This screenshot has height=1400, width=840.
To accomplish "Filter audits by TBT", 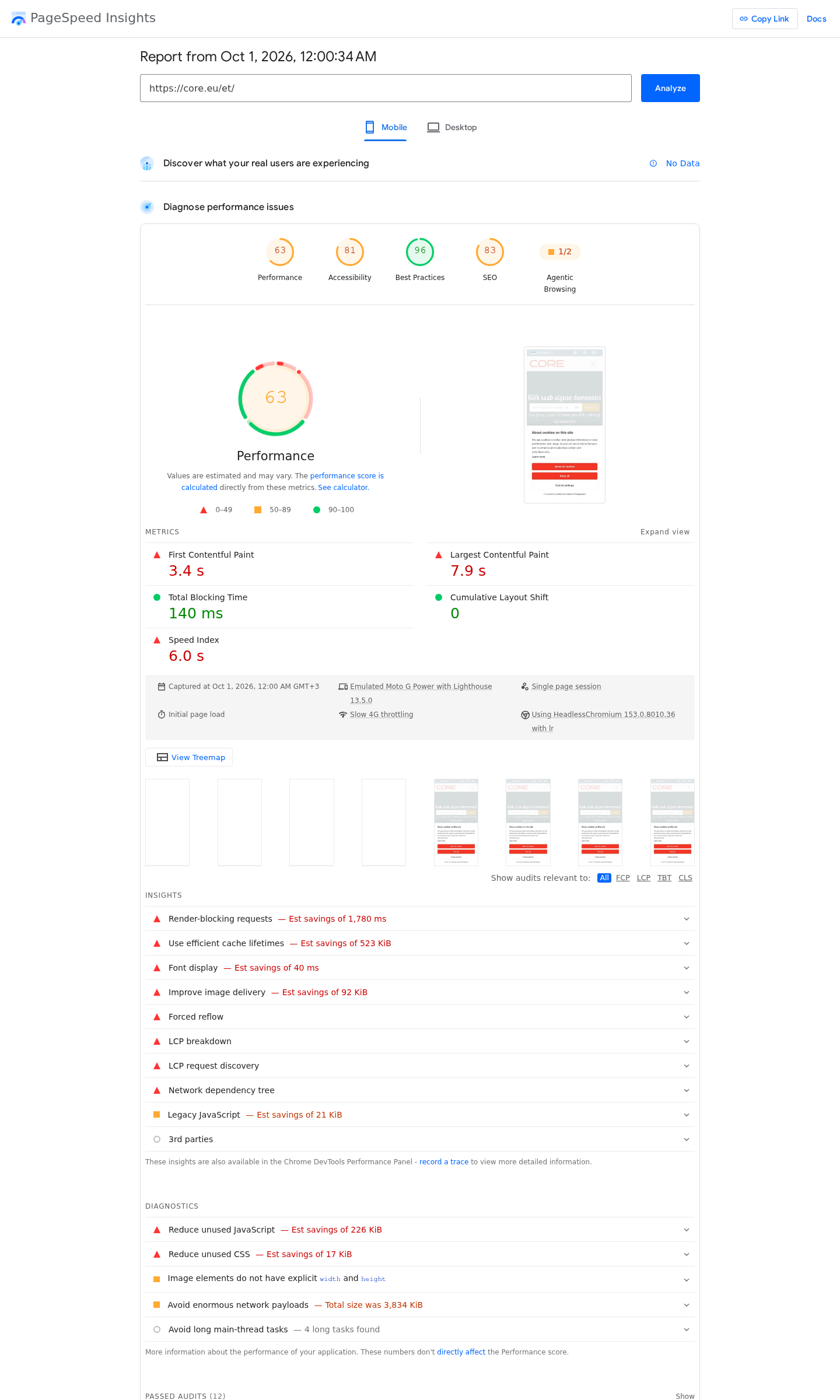I will 664,878.
